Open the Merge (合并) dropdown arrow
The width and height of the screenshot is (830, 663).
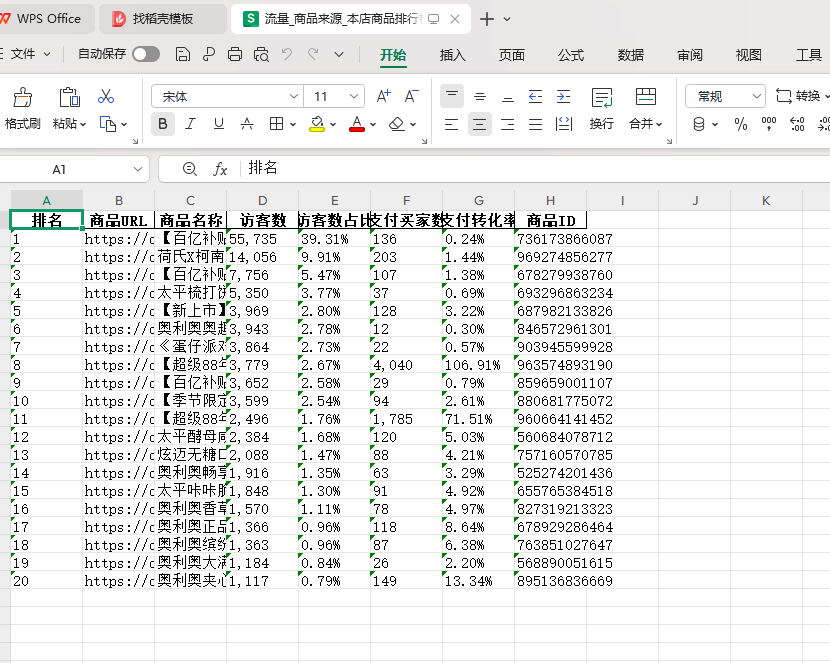660,124
